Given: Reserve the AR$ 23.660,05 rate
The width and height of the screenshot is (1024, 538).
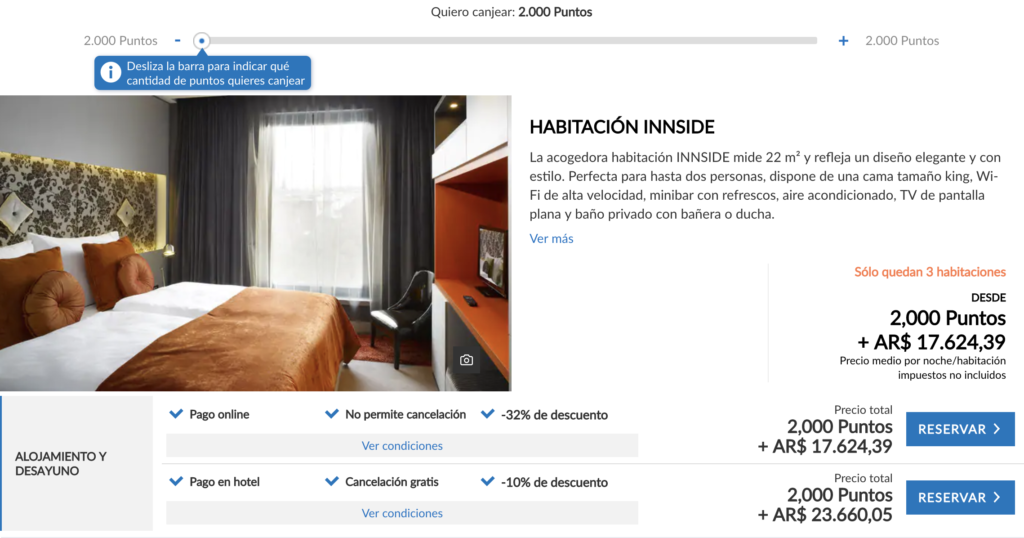Looking at the screenshot, I should (960, 498).
